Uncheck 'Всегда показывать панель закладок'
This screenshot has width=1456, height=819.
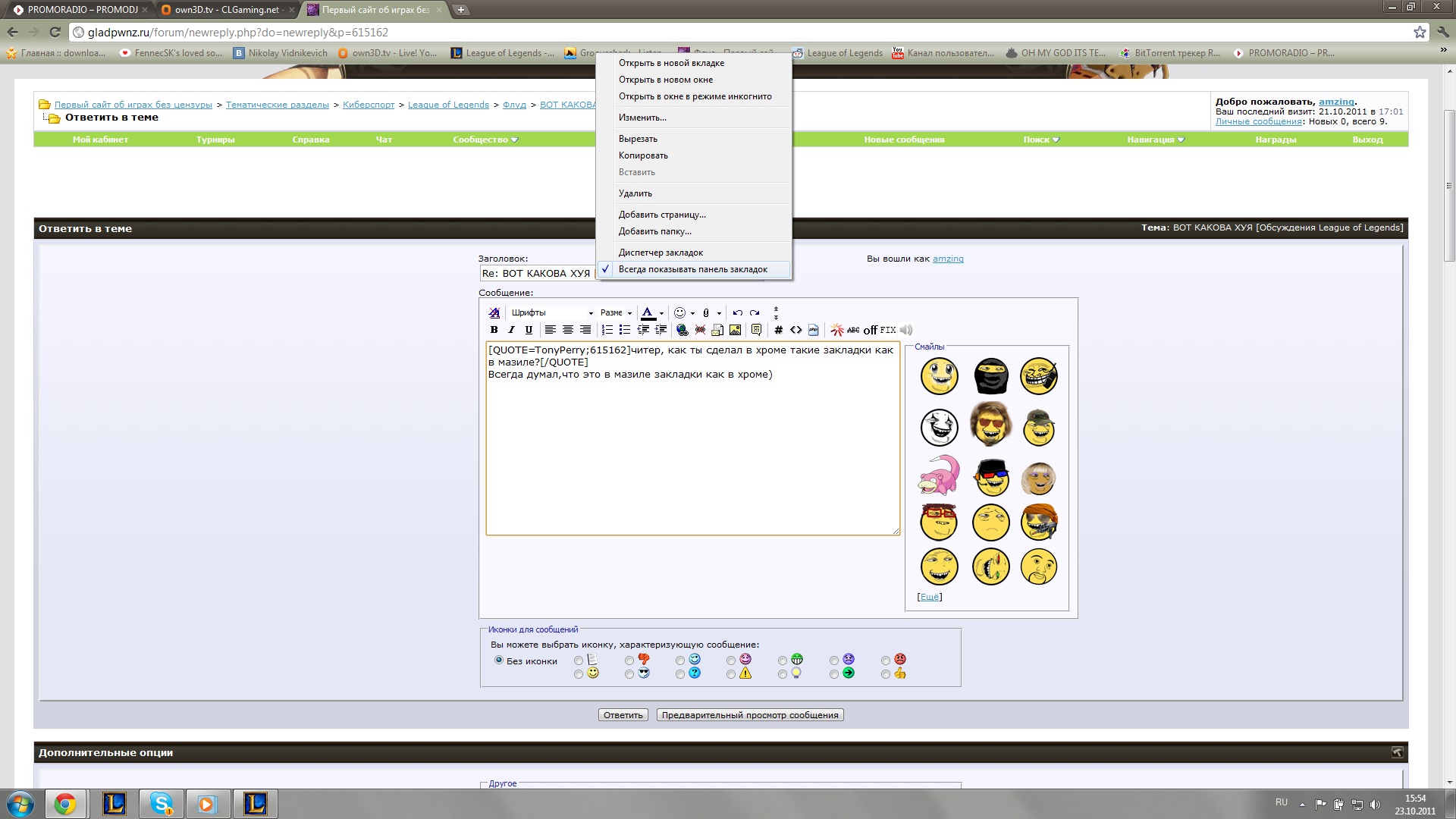click(692, 269)
